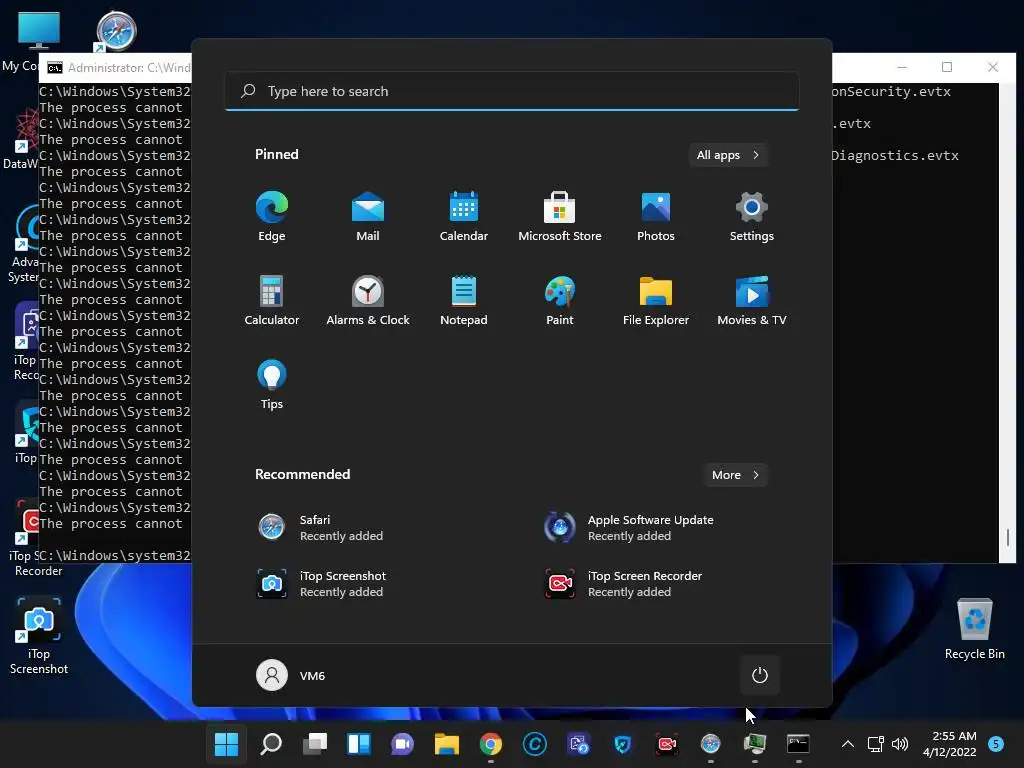Viewport: 1024px width, 768px height.
Task: Open the taskbar monitor app before Command Prompt
Action: coord(754,744)
